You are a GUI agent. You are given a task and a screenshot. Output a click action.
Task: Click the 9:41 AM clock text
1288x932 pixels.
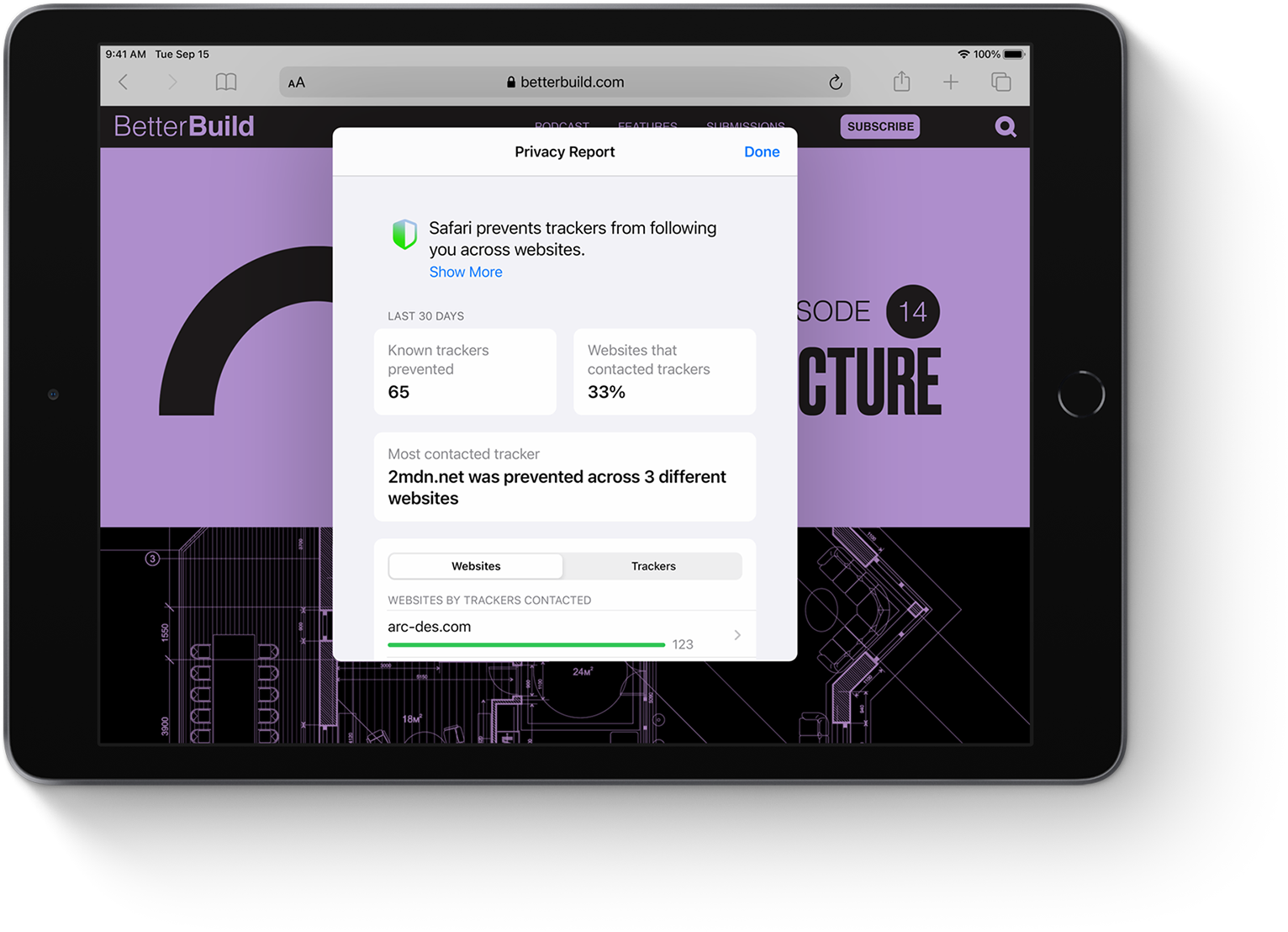point(126,54)
